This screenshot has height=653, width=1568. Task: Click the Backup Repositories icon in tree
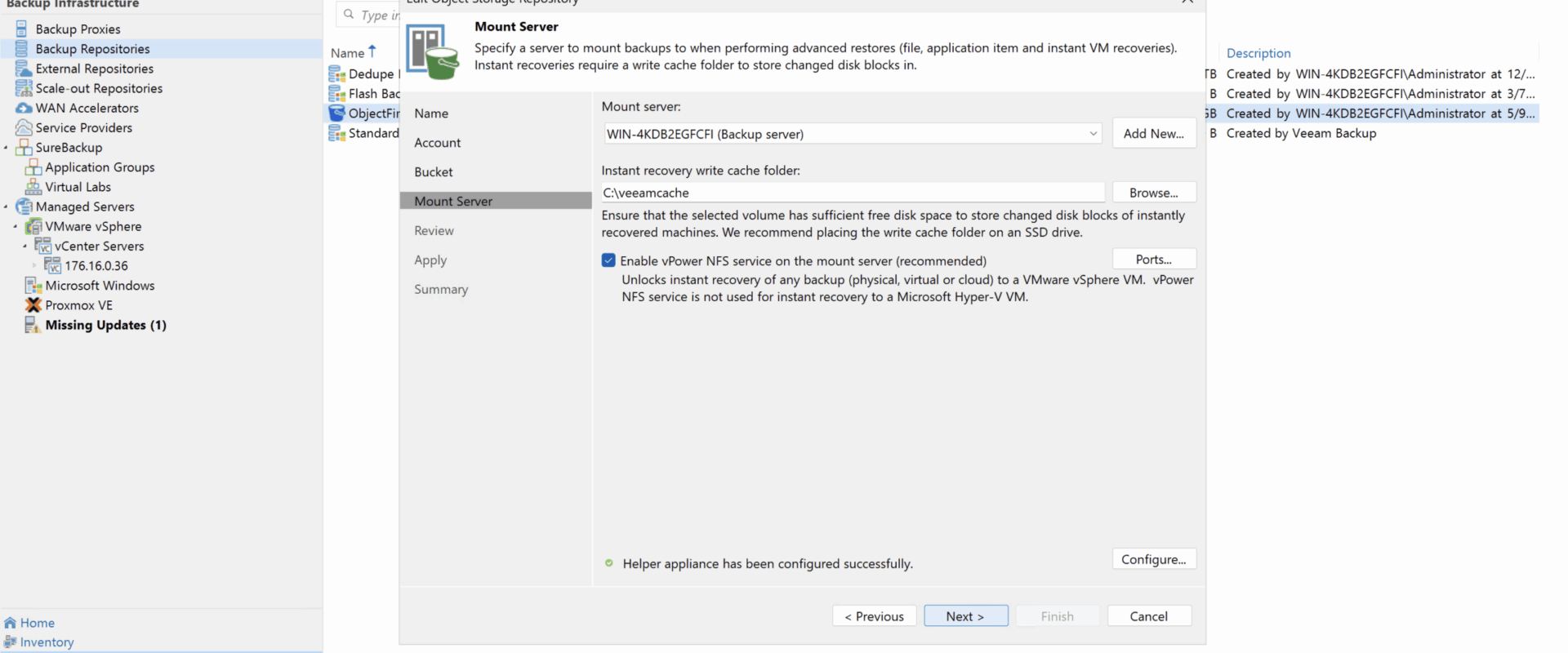tap(22, 48)
